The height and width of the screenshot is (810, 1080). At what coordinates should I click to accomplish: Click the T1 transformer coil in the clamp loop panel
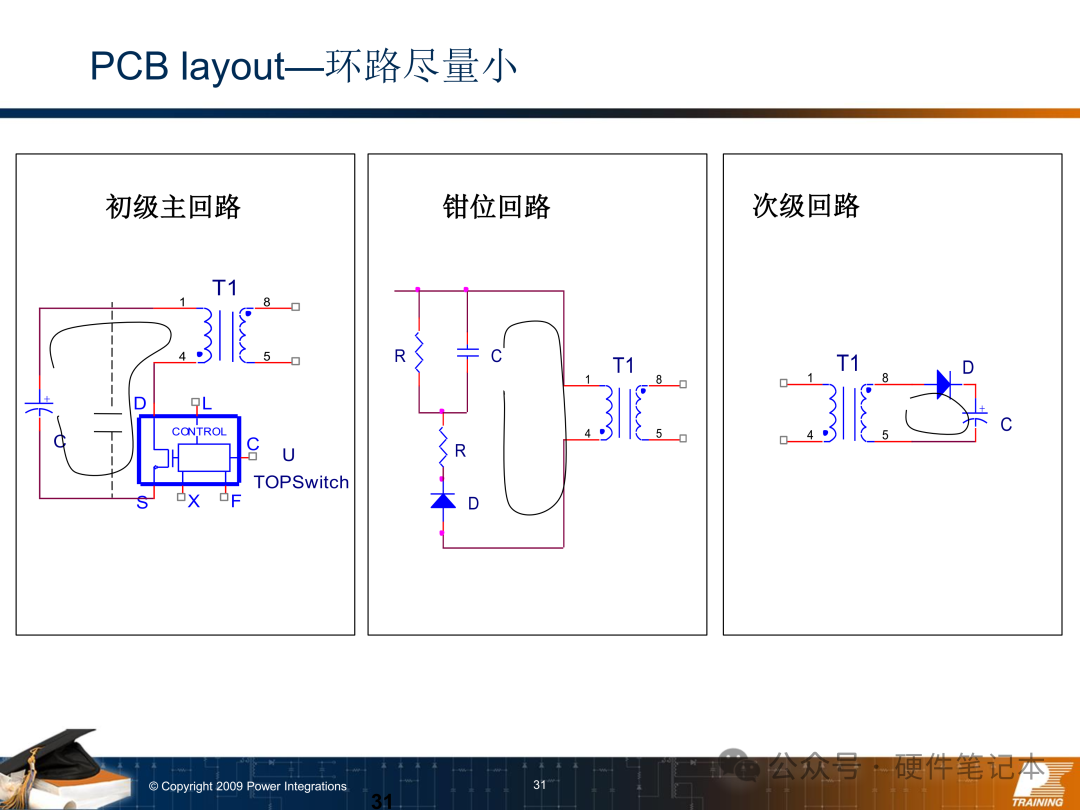pyautogui.click(x=623, y=410)
